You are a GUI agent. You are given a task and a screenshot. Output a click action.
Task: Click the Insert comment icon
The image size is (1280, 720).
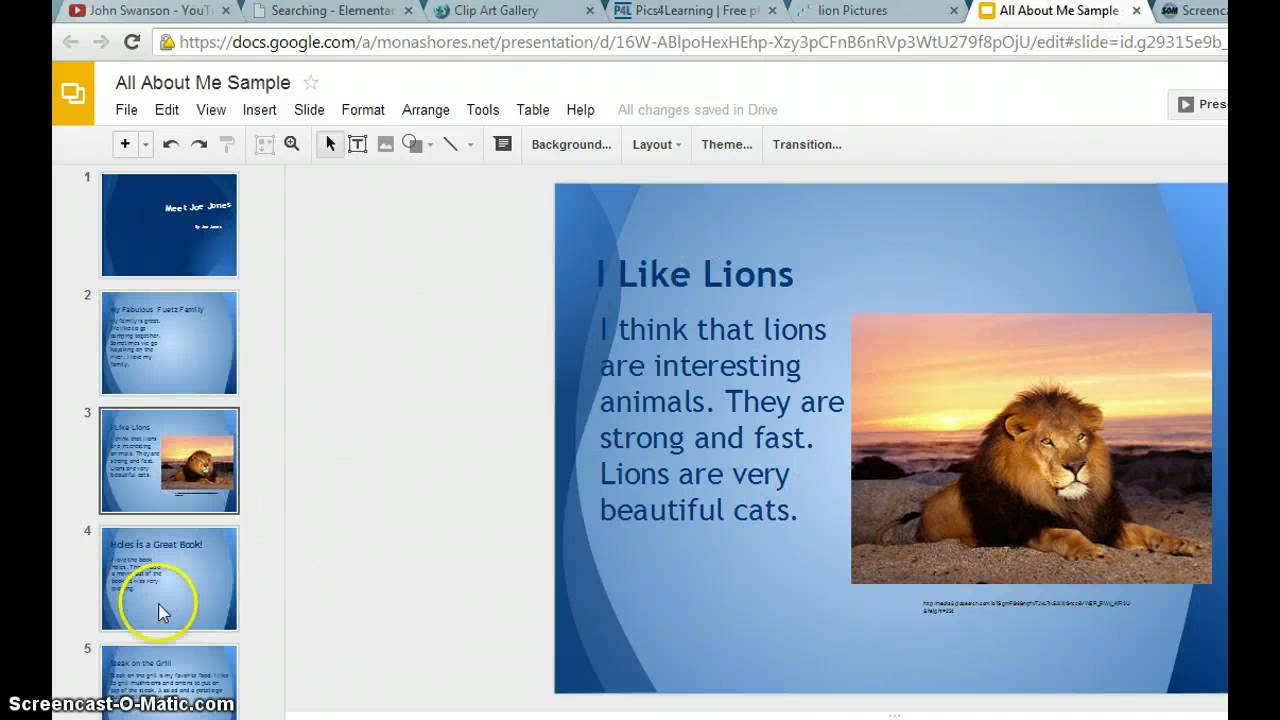503,144
